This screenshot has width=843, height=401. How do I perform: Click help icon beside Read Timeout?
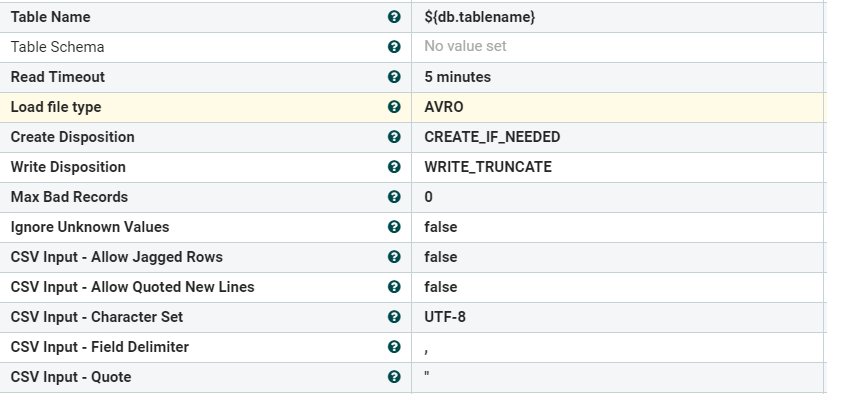(394, 77)
